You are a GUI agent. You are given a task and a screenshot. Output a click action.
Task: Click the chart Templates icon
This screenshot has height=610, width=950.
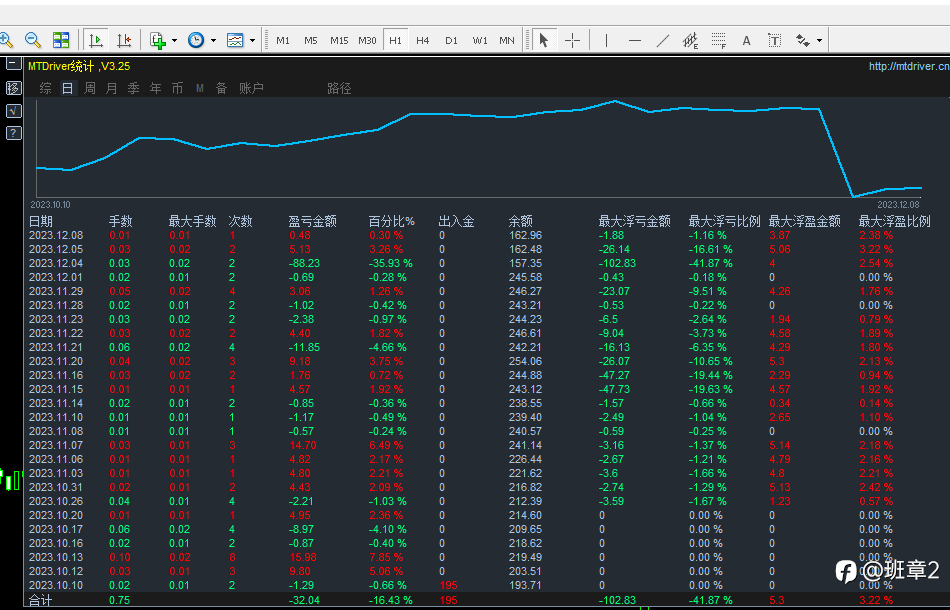pyautogui.click(x=234, y=40)
